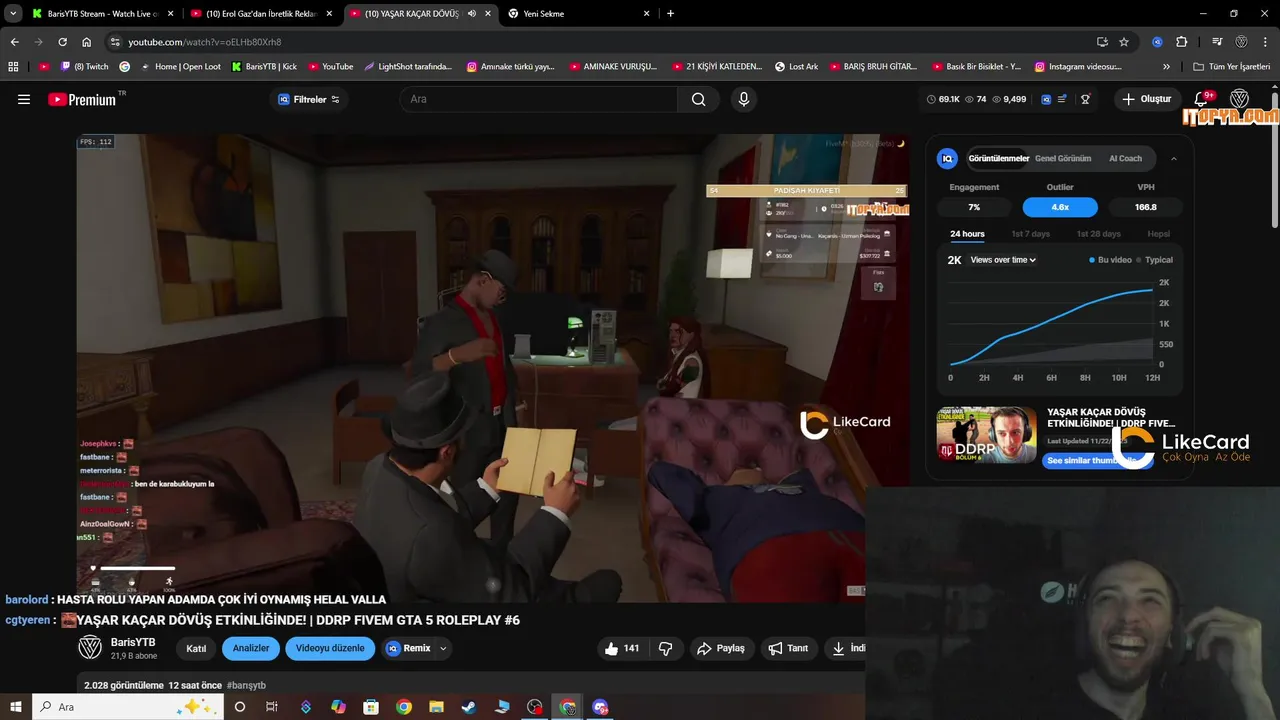Switch to AI Coach tab
1280x720 pixels.
tap(1125, 158)
